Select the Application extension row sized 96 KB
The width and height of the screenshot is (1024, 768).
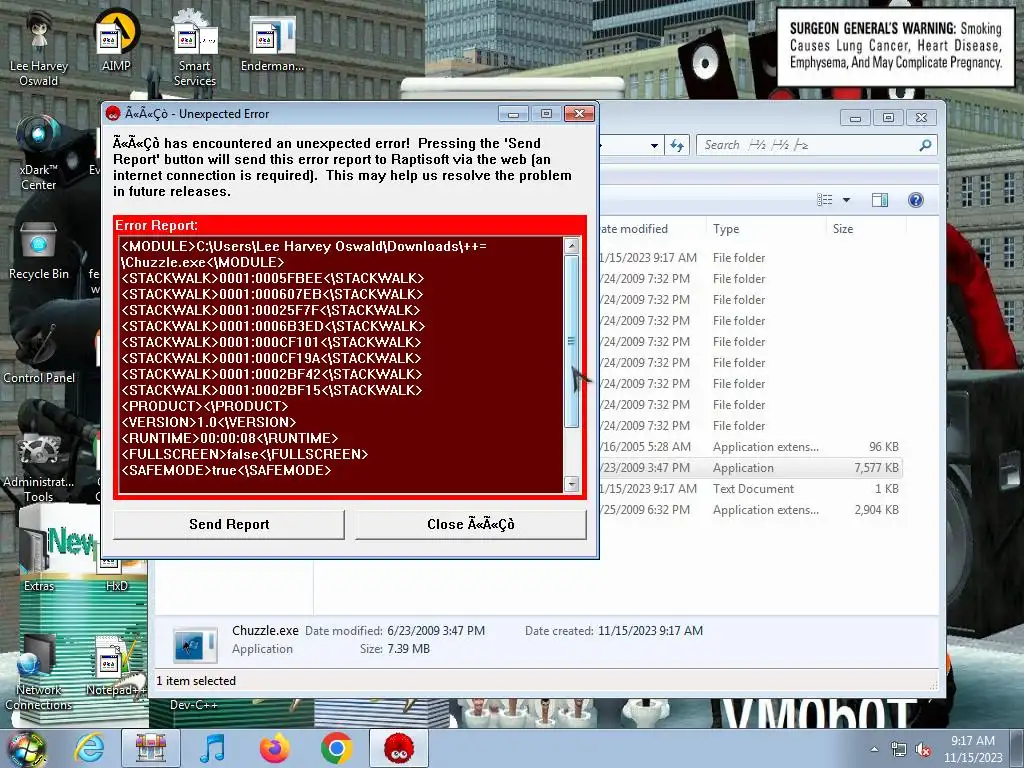751,447
